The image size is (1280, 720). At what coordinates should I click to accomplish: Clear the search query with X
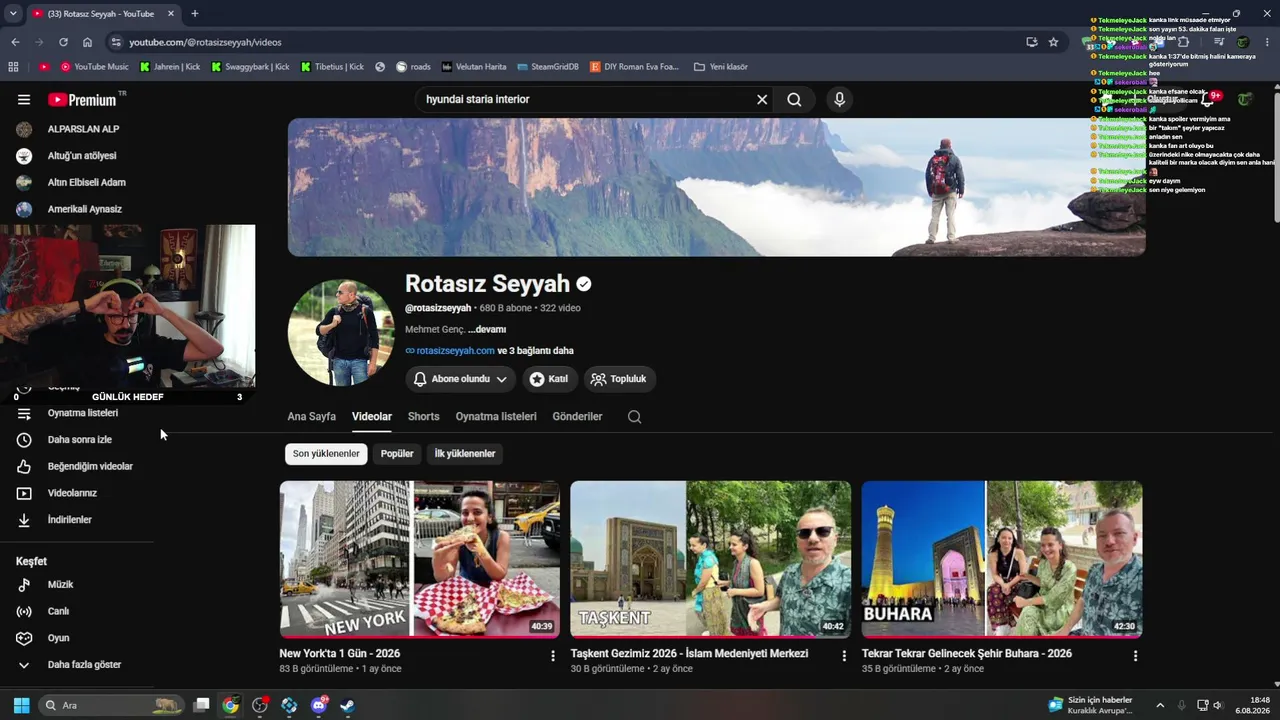762,100
